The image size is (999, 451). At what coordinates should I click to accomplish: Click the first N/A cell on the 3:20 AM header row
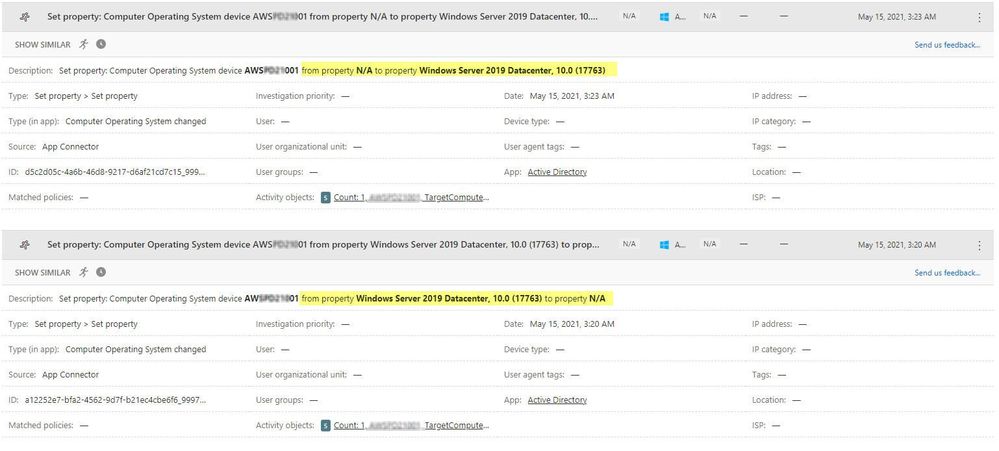click(x=629, y=244)
